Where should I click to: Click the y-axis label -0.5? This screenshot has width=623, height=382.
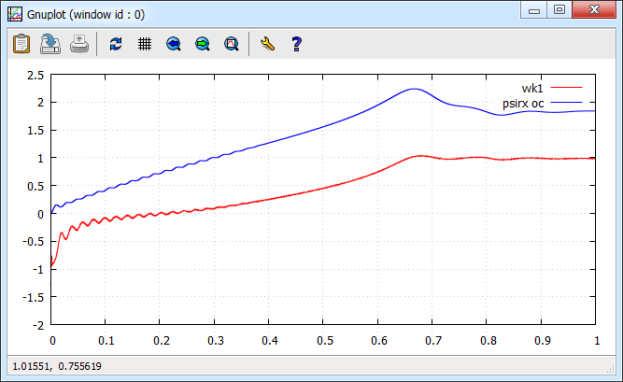pyautogui.click(x=33, y=242)
